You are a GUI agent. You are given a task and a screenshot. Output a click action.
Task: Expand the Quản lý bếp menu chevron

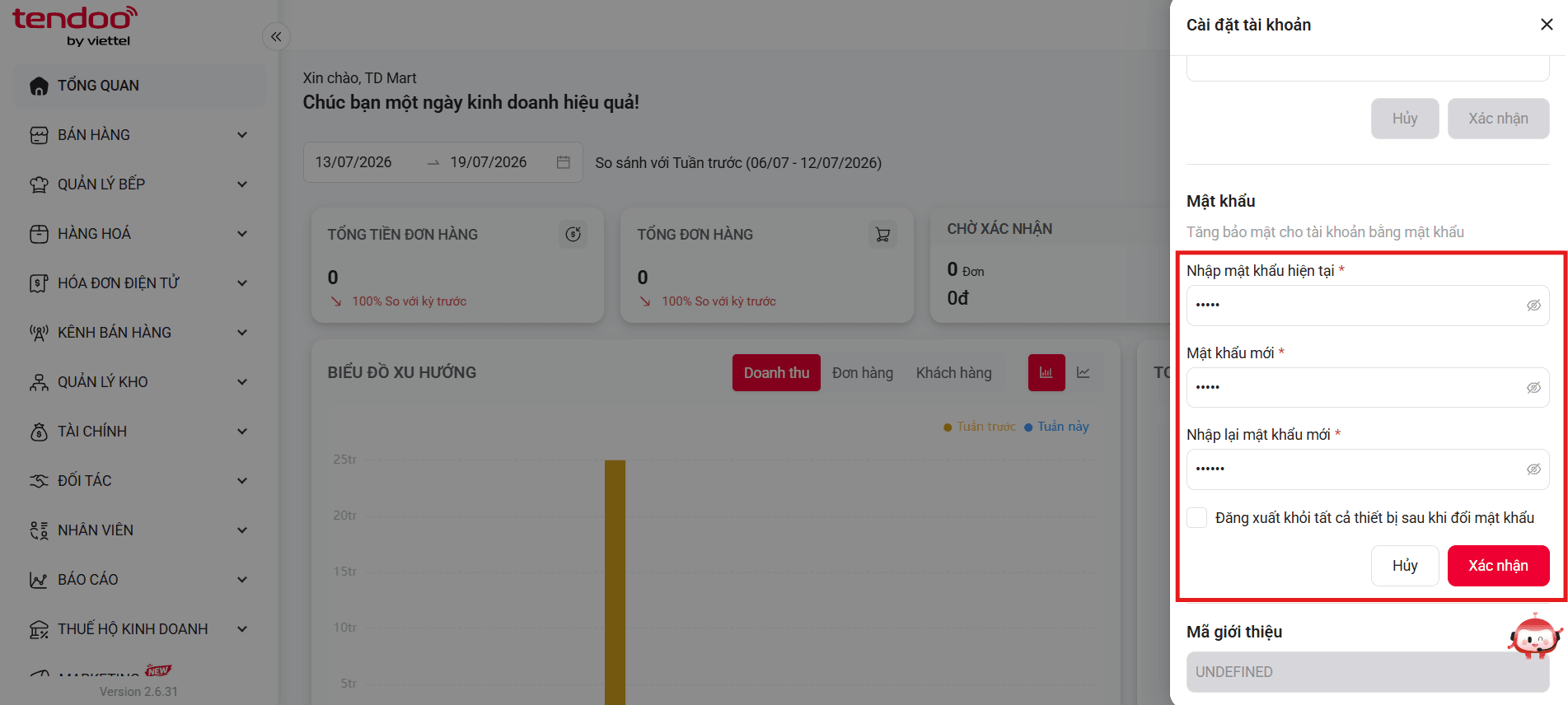point(242,184)
